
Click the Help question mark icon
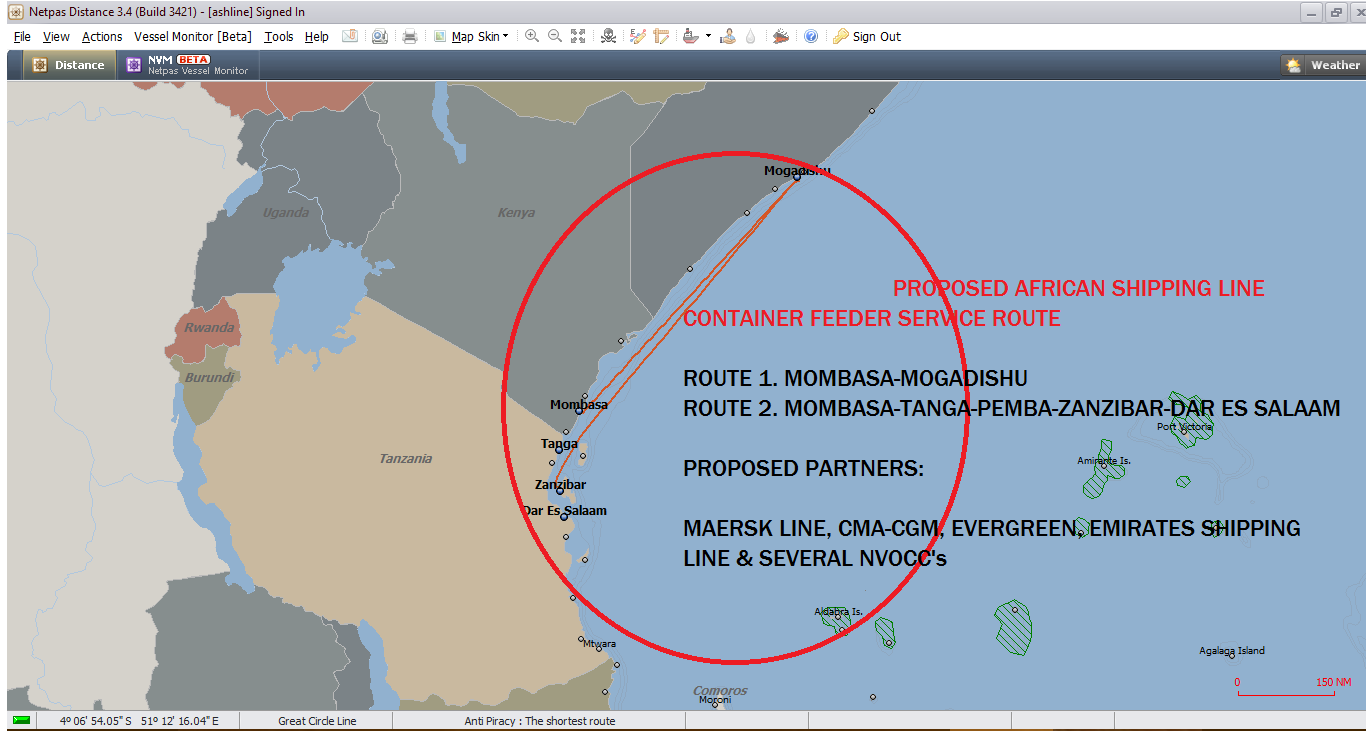(811, 35)
